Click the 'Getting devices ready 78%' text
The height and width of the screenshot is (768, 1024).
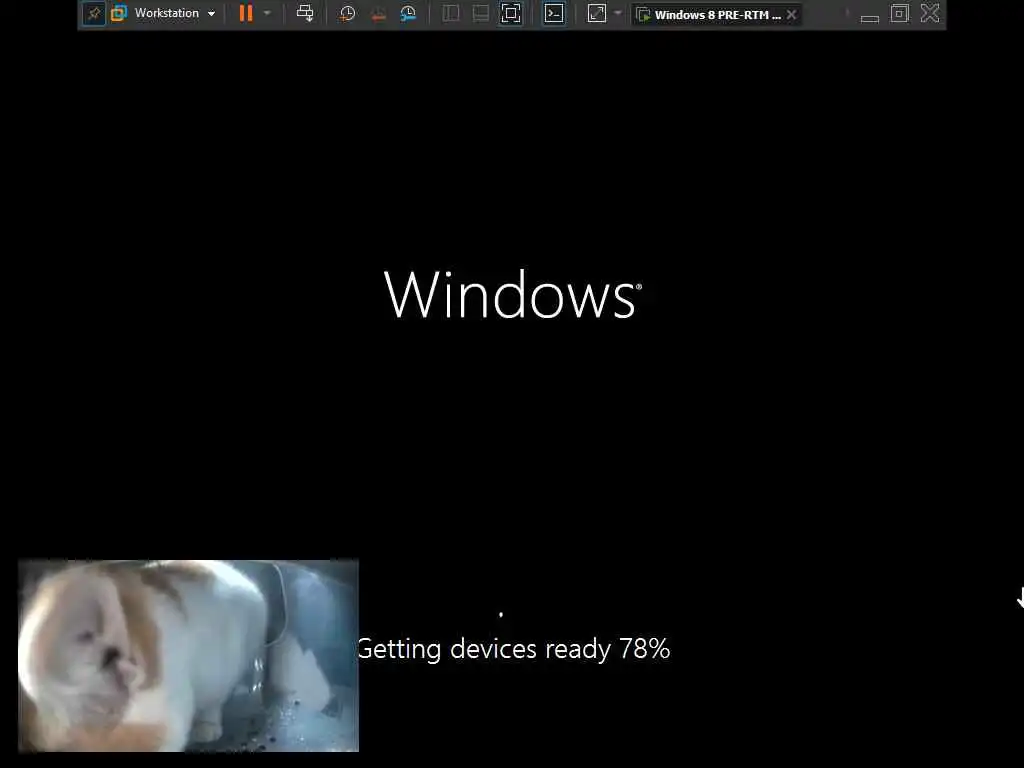click(x=514, y=649)
